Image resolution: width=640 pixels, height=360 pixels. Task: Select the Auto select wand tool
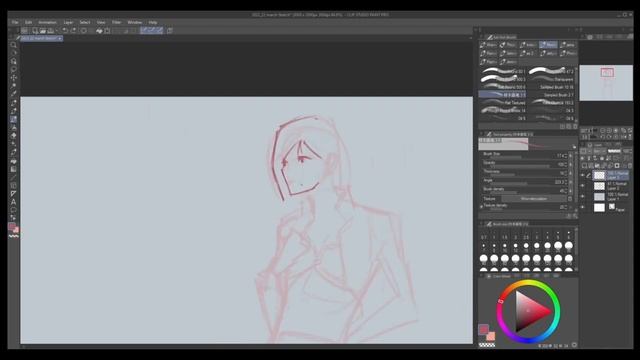[13, 86]
